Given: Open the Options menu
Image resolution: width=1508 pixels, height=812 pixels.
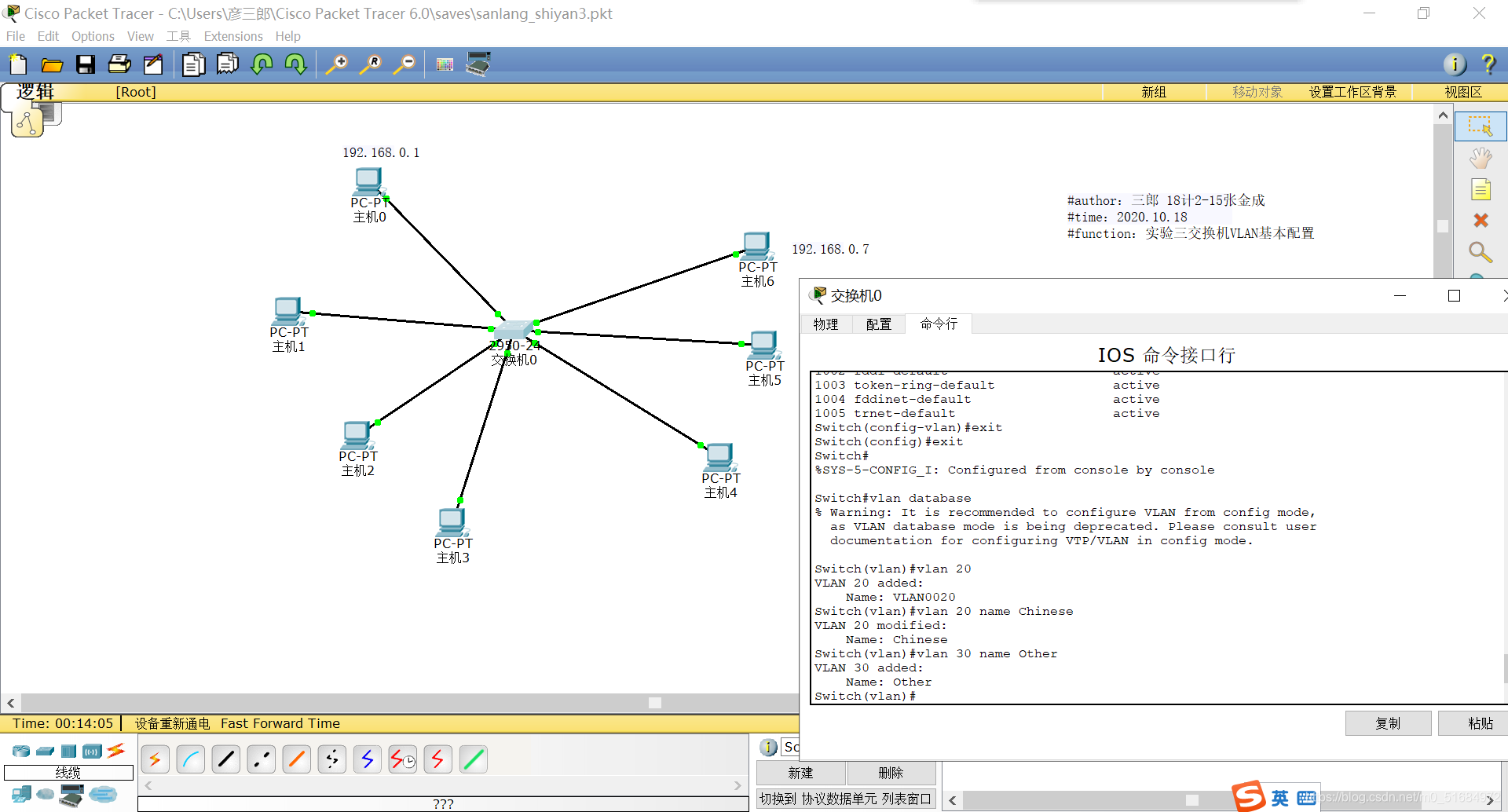Looking at the screenshot, I should (93, 36).
